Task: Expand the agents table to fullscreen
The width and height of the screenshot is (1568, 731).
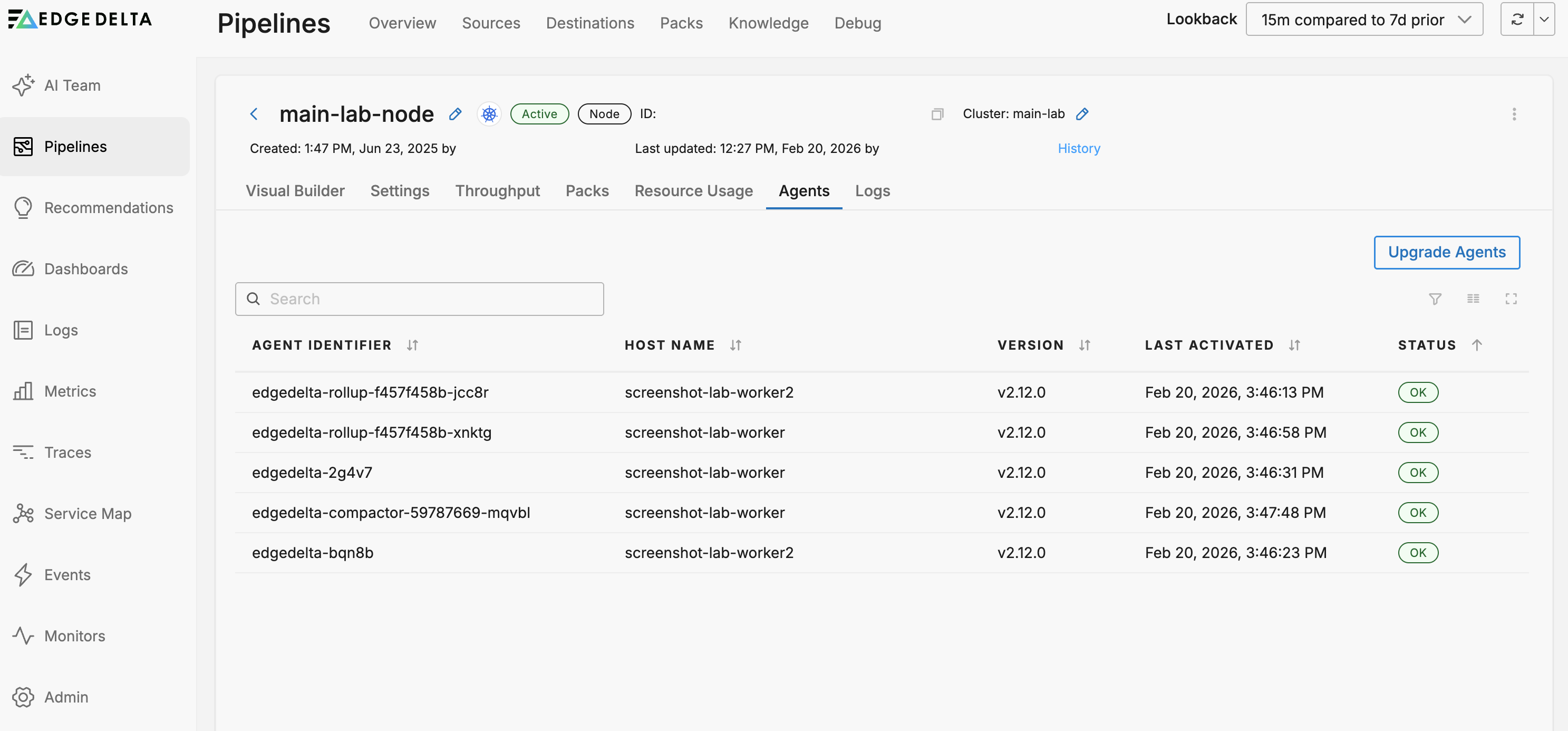Action: [x=1512, y=299]
